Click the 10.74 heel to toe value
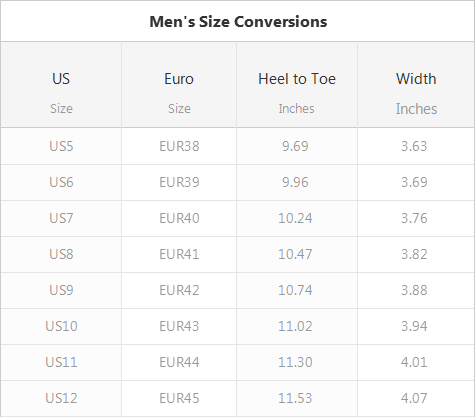Image resolution: width=475 pixels, height=417 pixels. 295,290
